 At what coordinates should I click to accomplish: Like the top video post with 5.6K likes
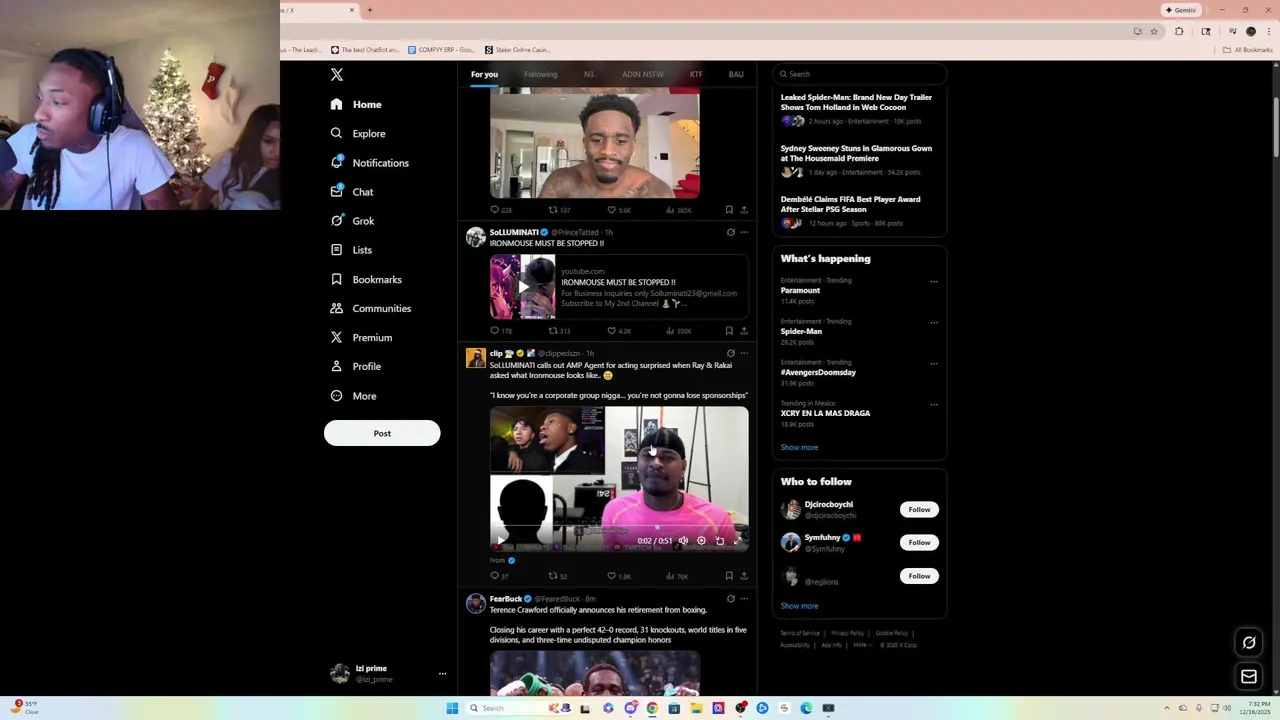(x=620, y=210)
